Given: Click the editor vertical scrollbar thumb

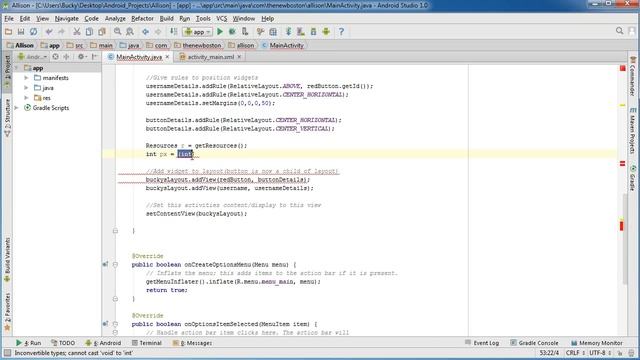Looking at the screenshot, I should pyautogui.click(x=625, y=239).
